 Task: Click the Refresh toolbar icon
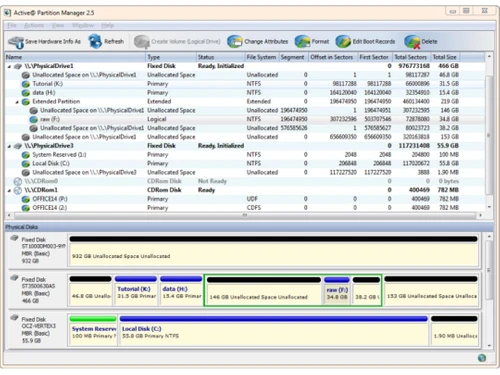coord(95,41)
